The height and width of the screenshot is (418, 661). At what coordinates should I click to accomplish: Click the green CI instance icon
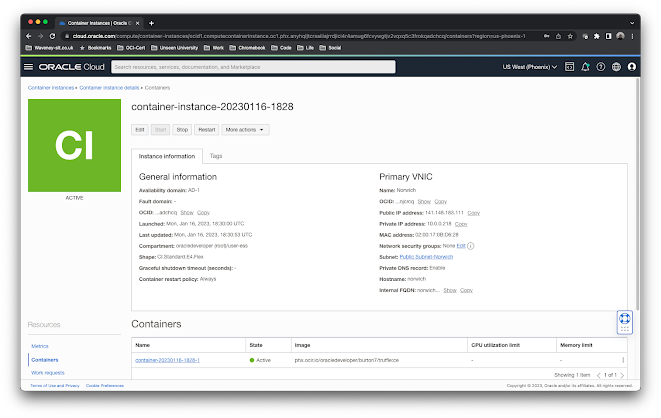[75, 145]
